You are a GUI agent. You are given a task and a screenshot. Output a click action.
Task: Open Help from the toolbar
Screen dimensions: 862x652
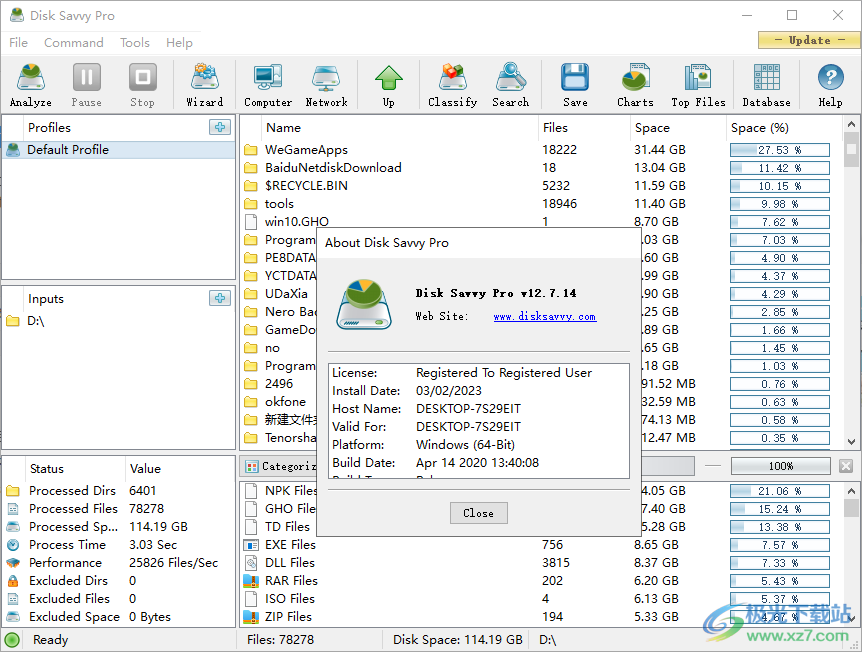tap(830, 85)
